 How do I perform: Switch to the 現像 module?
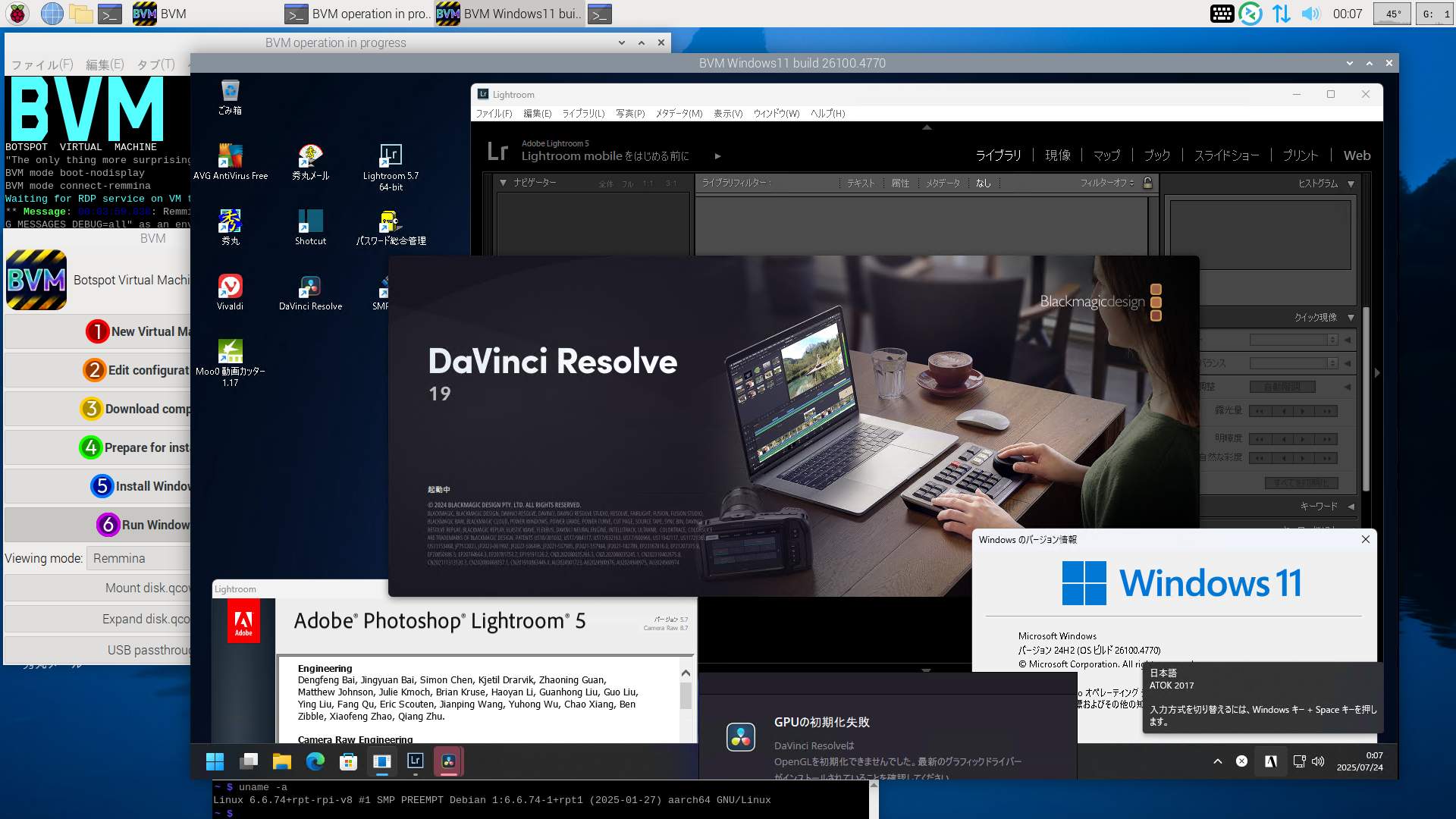point(1058,155)
